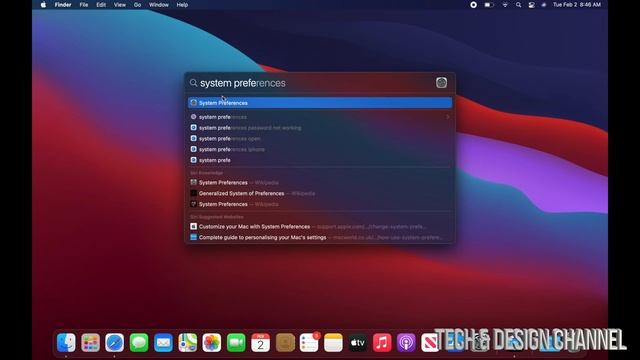Open the File menu

tap(84, 5)
